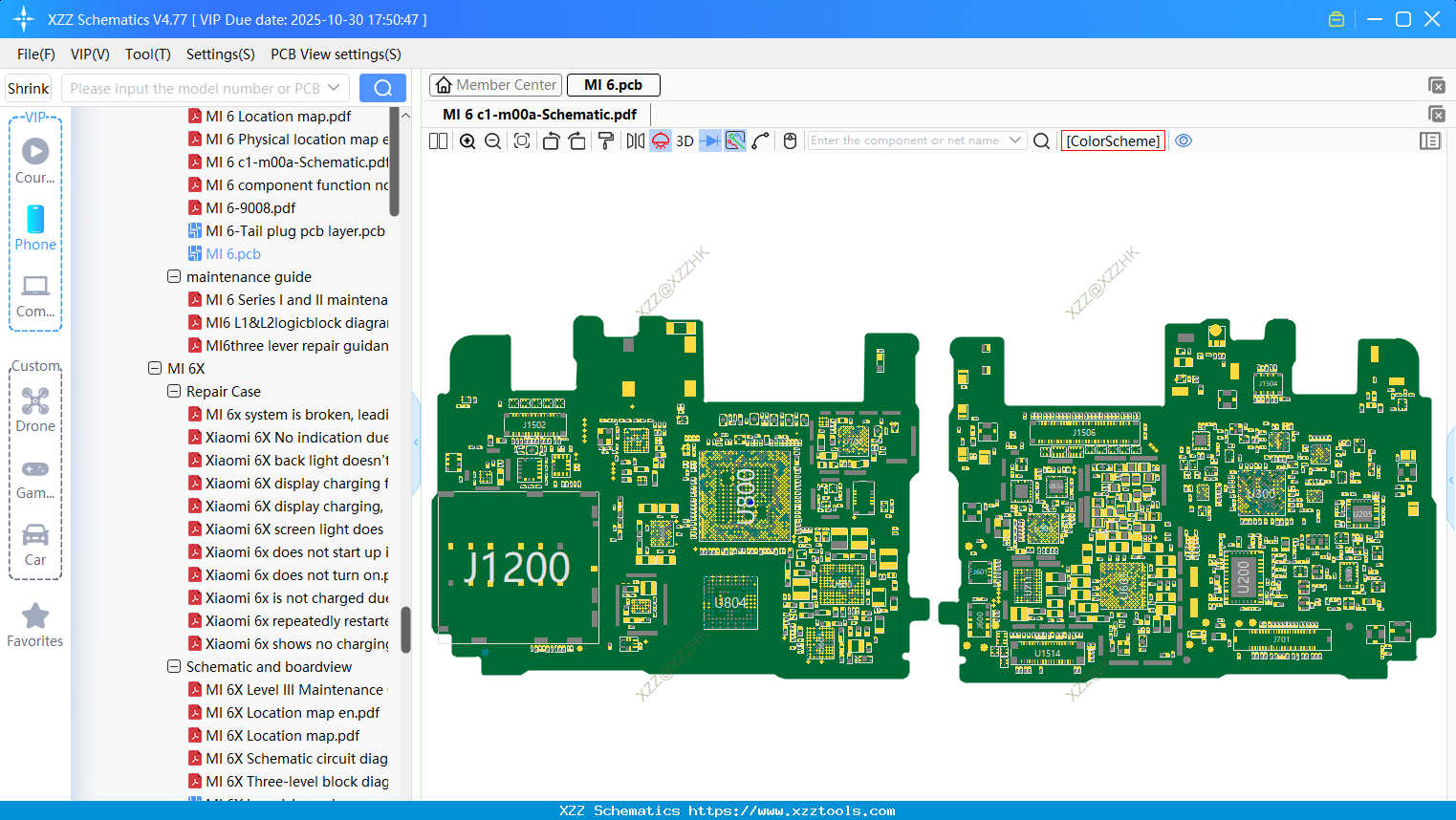This screenshot has width=1456, height=820.
Task: Collapse the maintenance guide folder
Action: pyautogui.click(x=174, y=277)
